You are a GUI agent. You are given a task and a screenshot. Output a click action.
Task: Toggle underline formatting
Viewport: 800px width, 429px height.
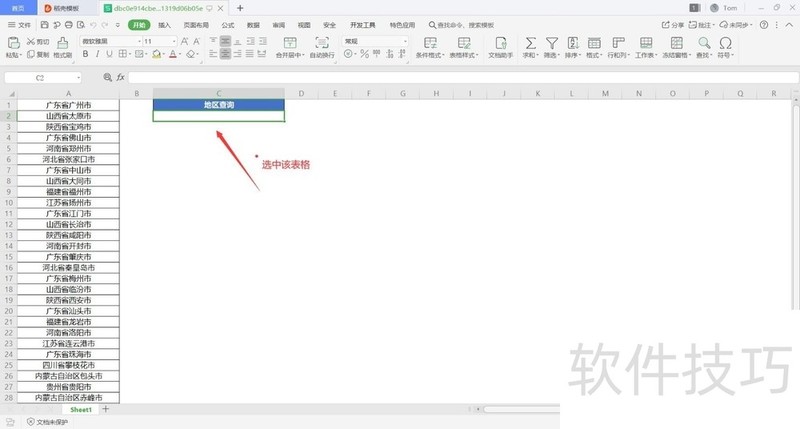click(110, 54)
